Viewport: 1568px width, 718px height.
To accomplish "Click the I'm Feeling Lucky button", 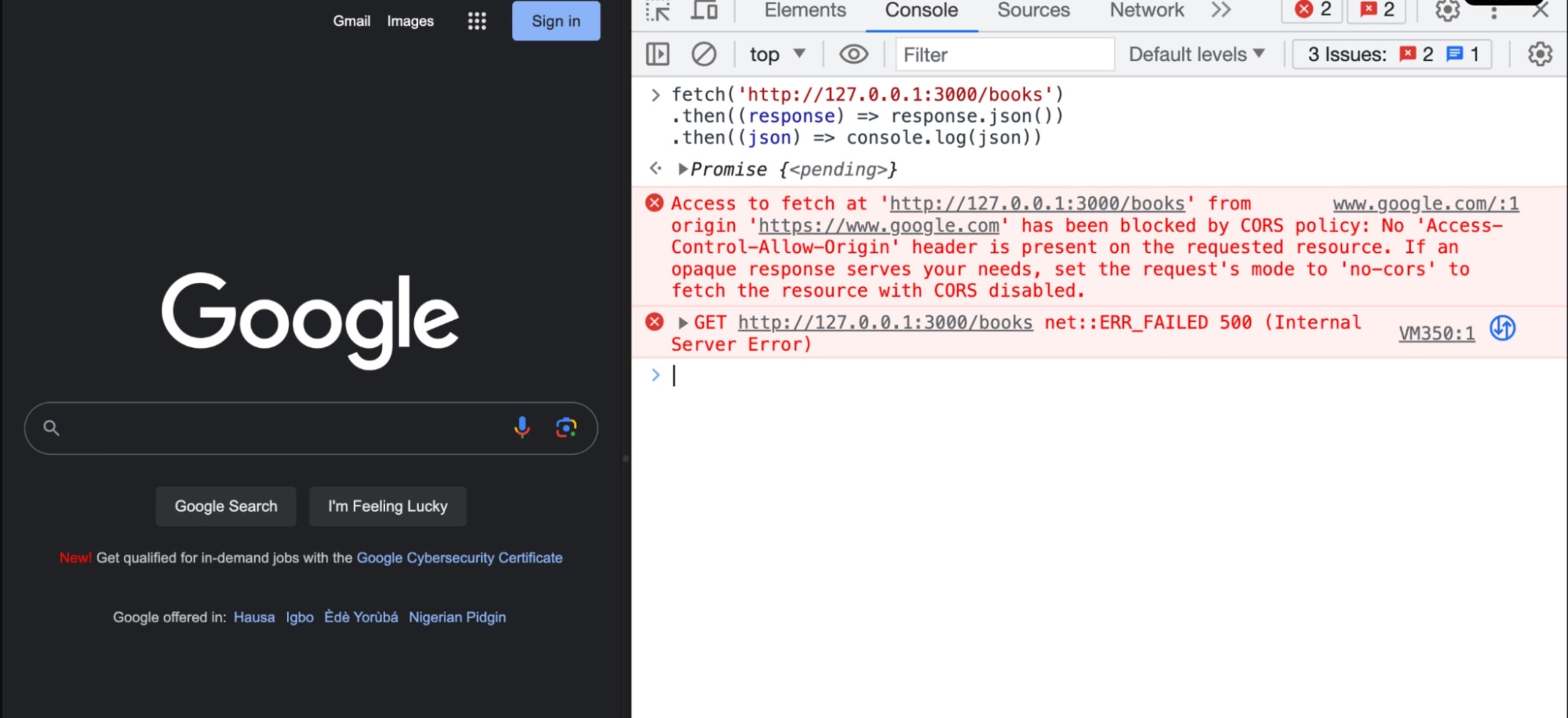I will tap(388, 506).
